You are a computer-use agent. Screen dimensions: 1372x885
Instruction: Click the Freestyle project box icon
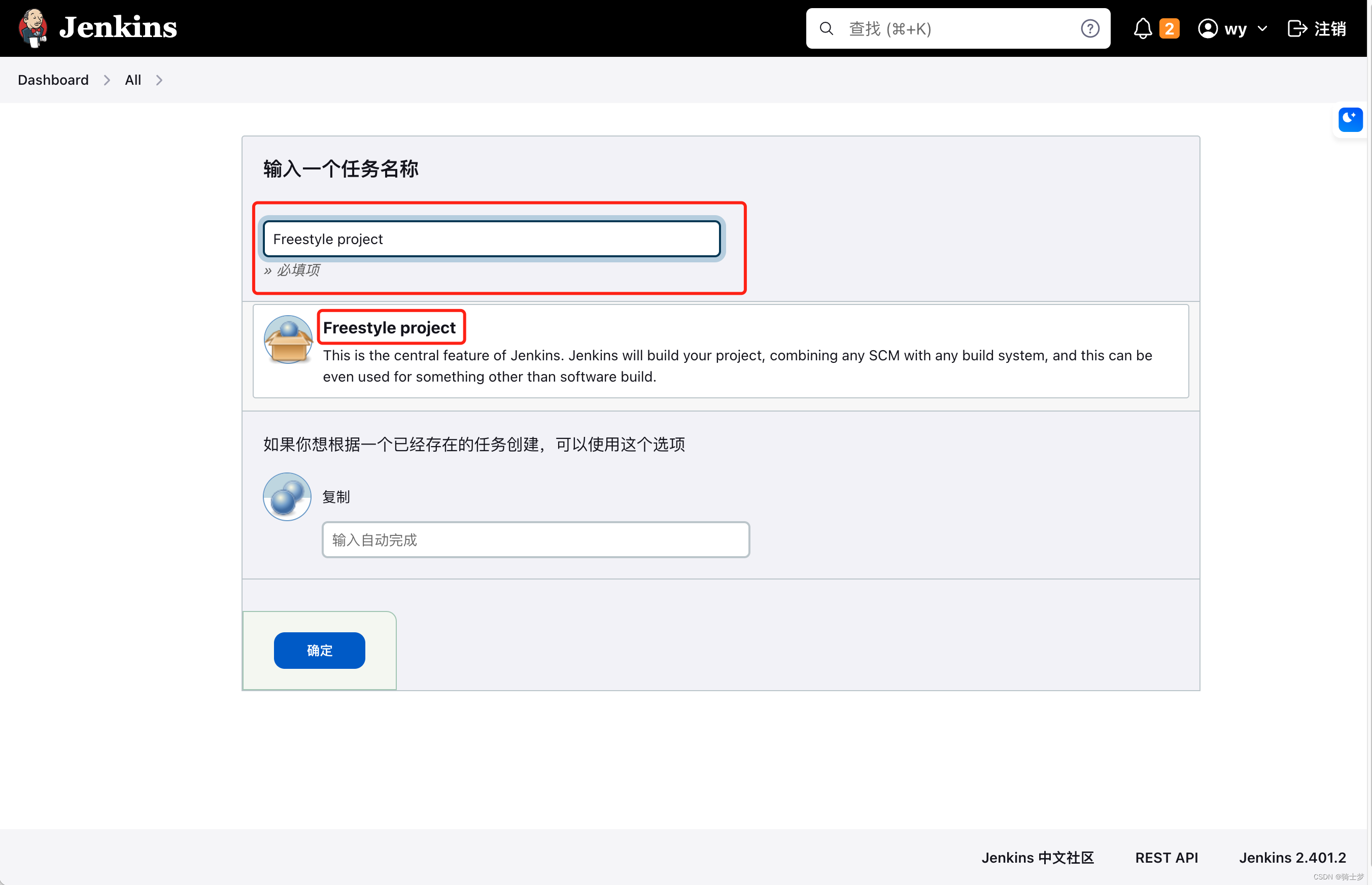click(288, 339)
